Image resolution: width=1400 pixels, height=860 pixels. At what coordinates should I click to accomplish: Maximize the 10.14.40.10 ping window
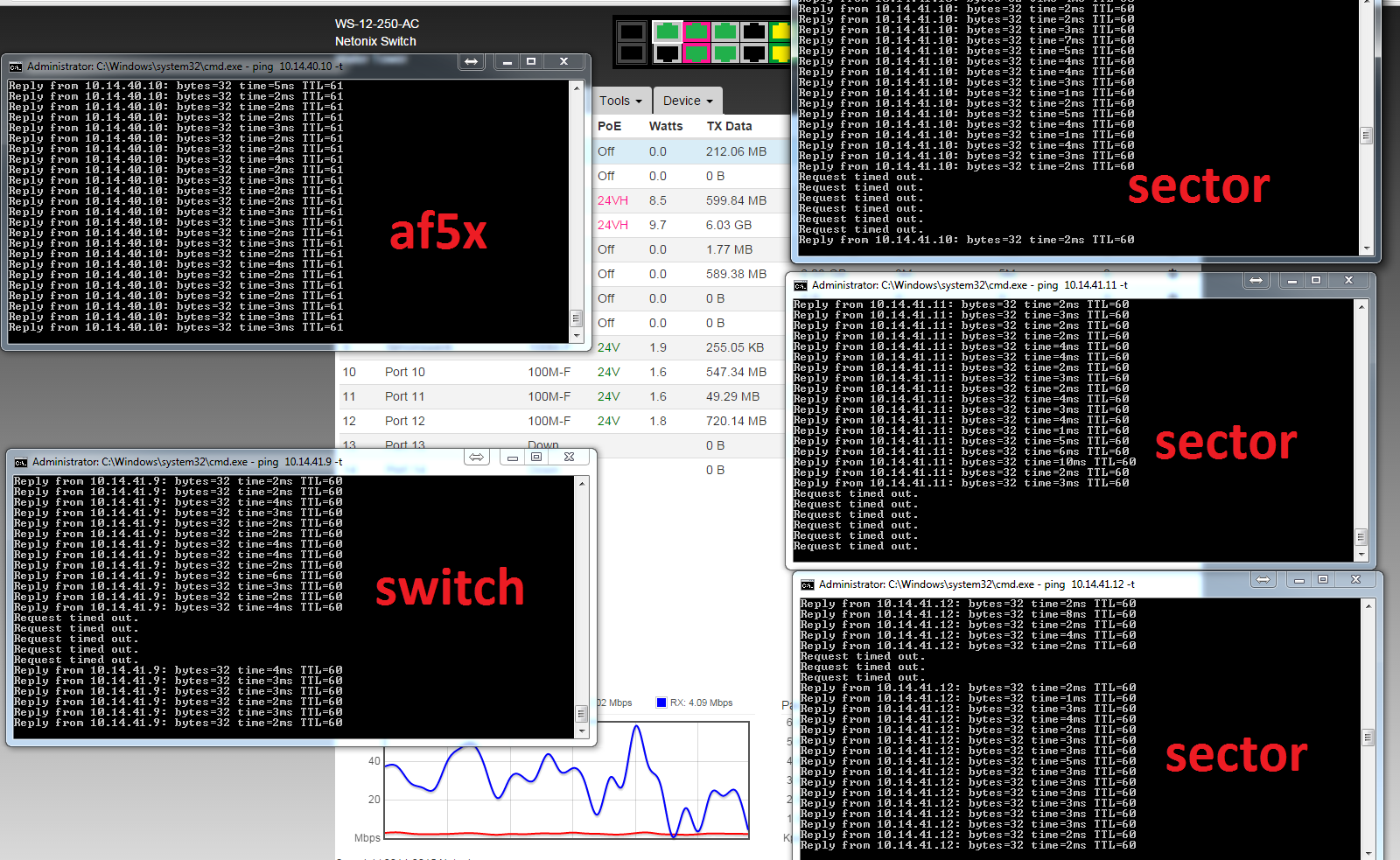point(530,61)
